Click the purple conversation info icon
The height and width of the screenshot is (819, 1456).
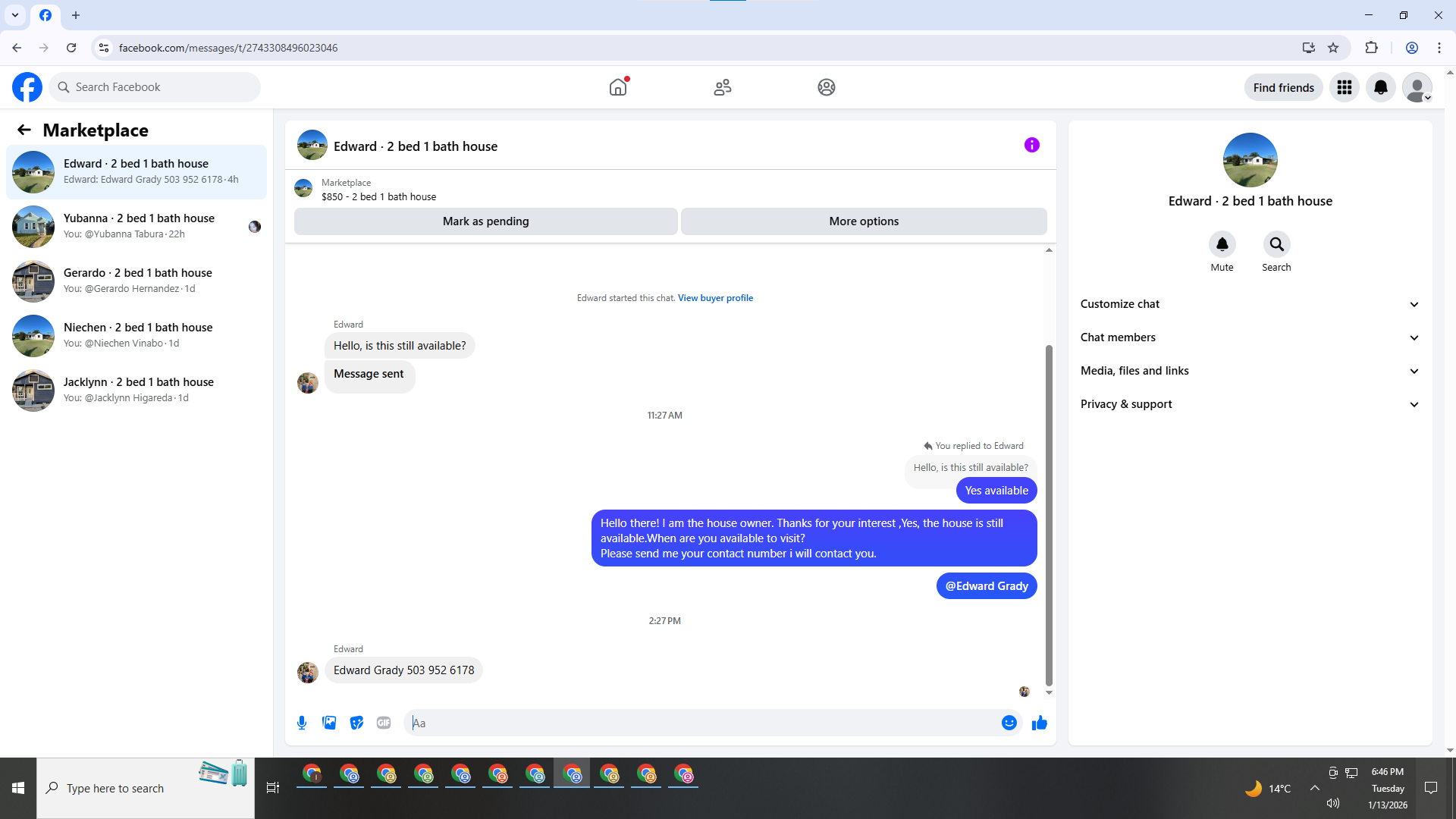(1031, 145)
